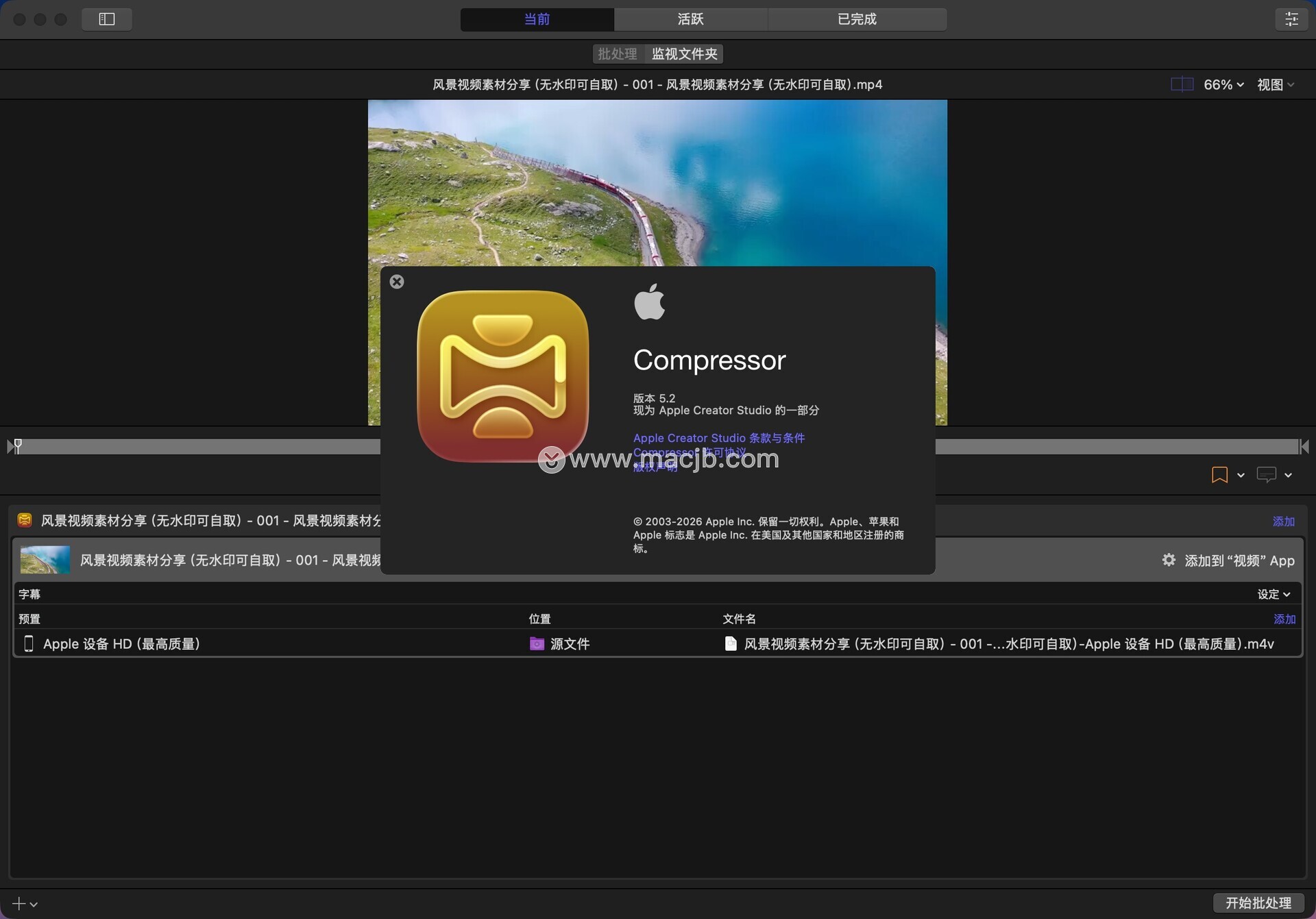
Task: Open the inspector sliders icon
Action: tap(1291, 19)
